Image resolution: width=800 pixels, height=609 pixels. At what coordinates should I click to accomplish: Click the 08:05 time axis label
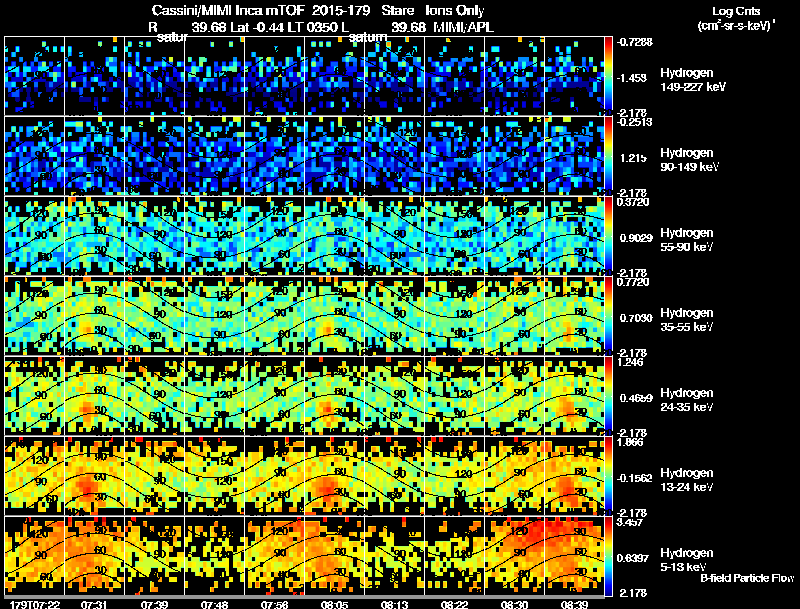point(334,604)
